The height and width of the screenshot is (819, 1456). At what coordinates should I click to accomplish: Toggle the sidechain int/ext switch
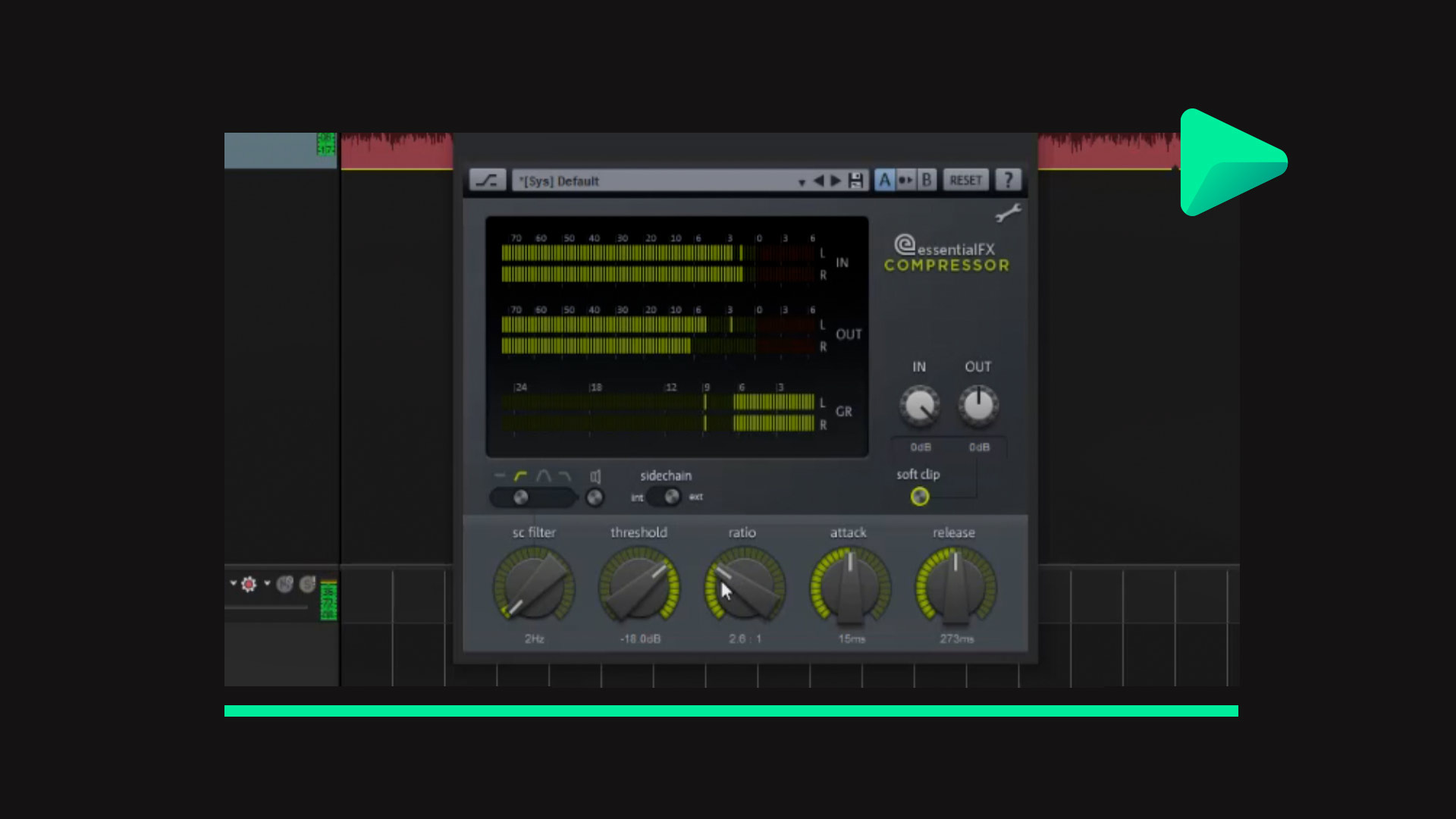[x=666, y=497]
